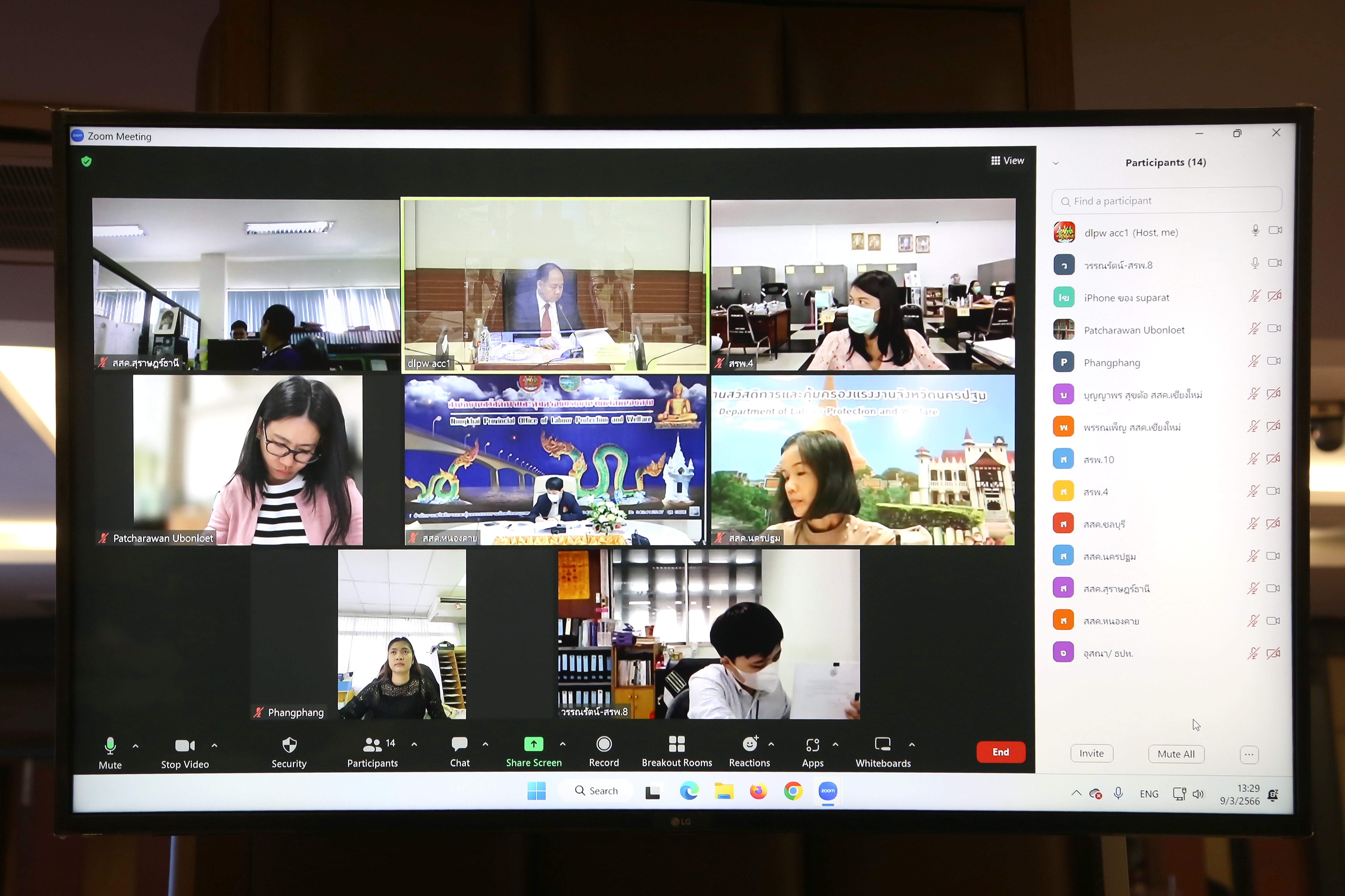Click the Share Screen button

533,744
